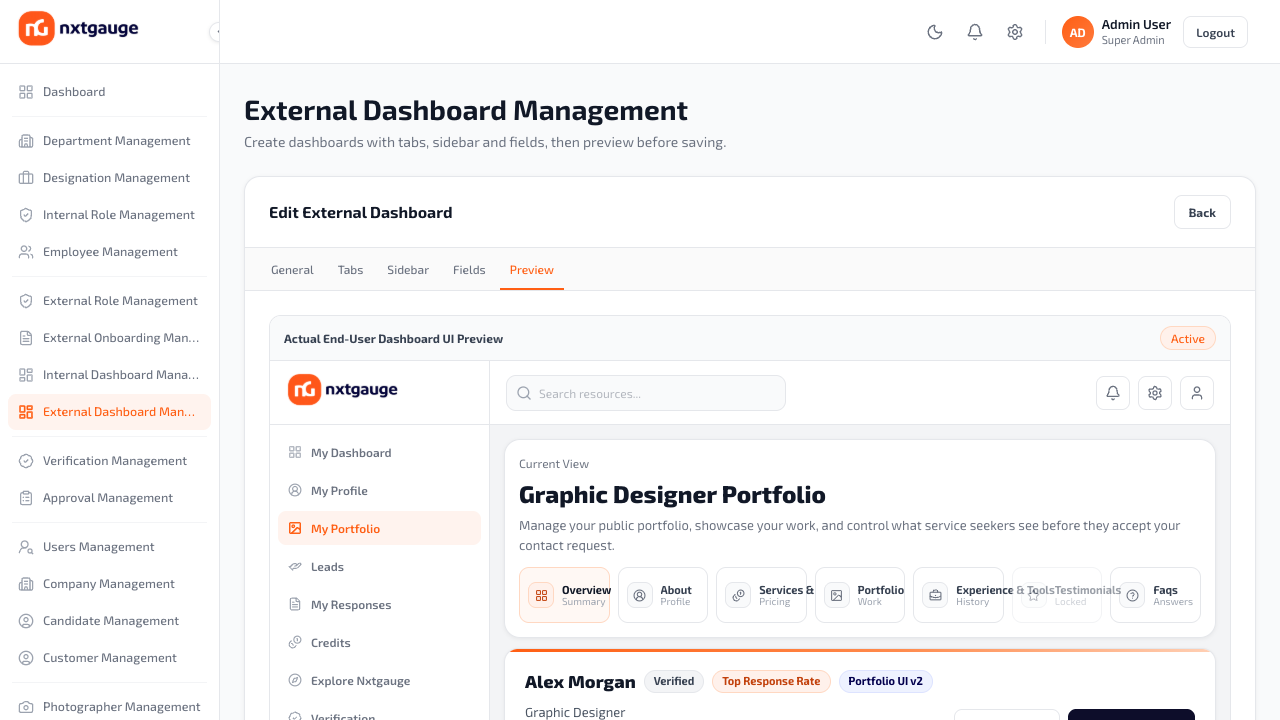Open settings gear in top header
This screenshot has width=1280, height=720.
(x=1015, y=32)
